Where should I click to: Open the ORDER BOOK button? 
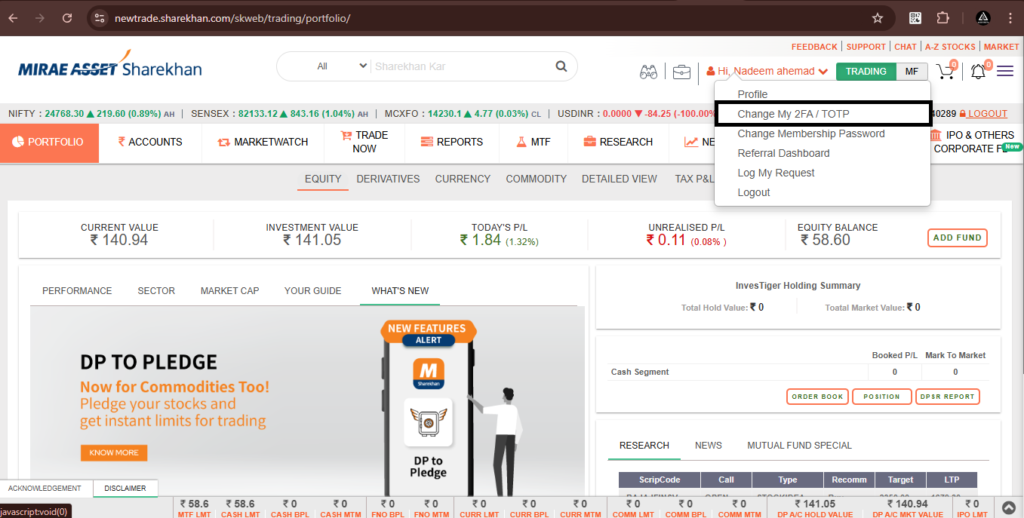click(x=817, y=397)
